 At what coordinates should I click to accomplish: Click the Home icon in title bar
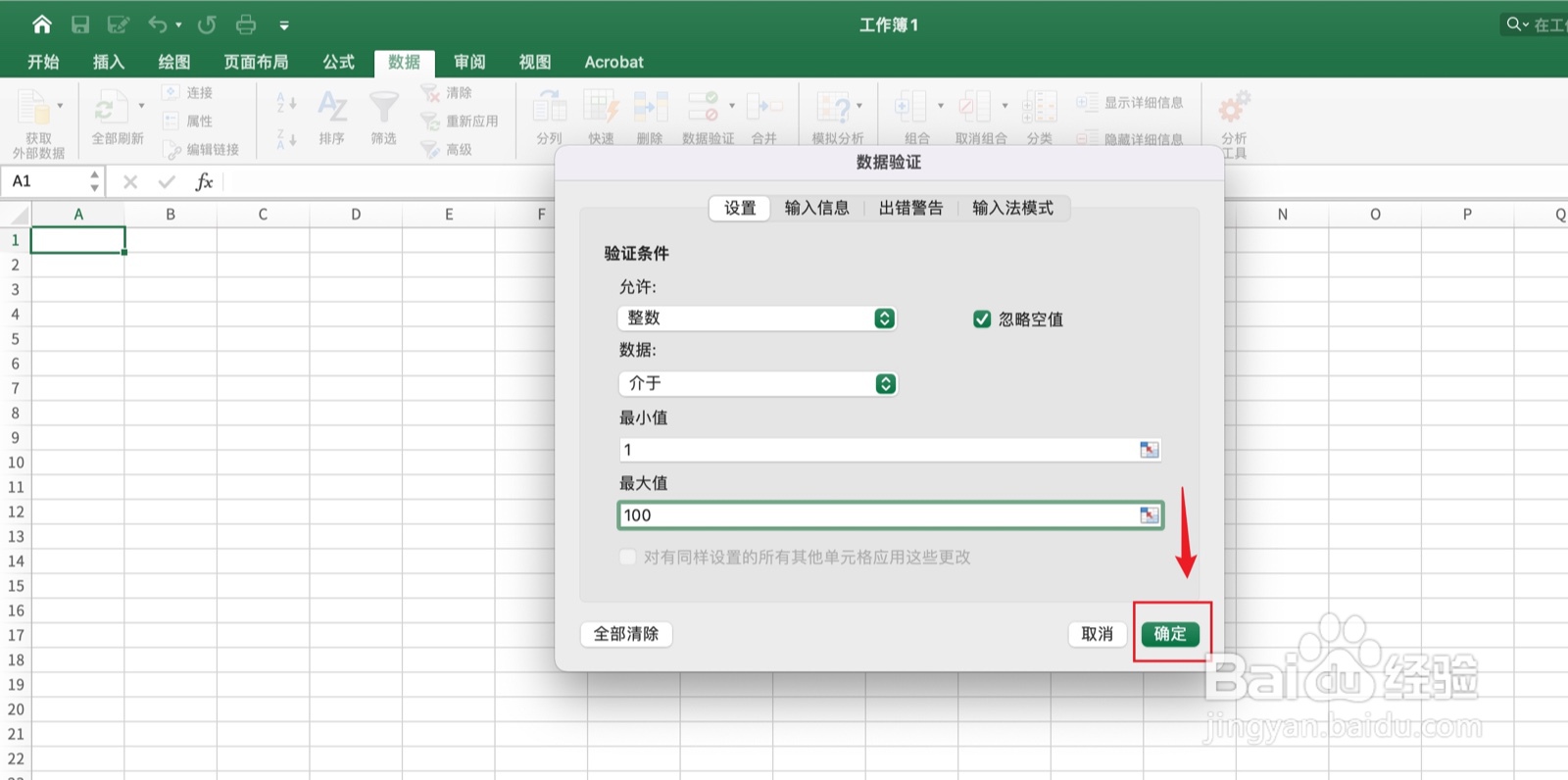coord(42,24)
